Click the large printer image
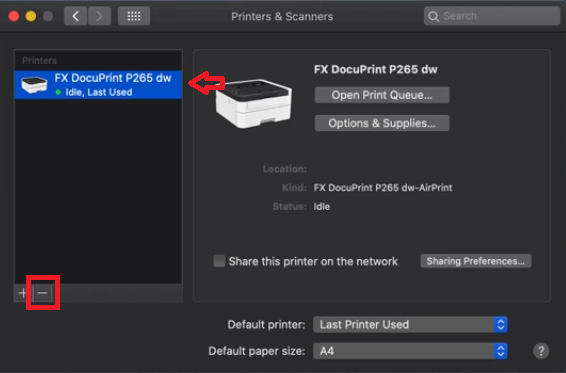The height and width of the screenshot is (373, 566). pyautogui.click(x=253, y=104)
